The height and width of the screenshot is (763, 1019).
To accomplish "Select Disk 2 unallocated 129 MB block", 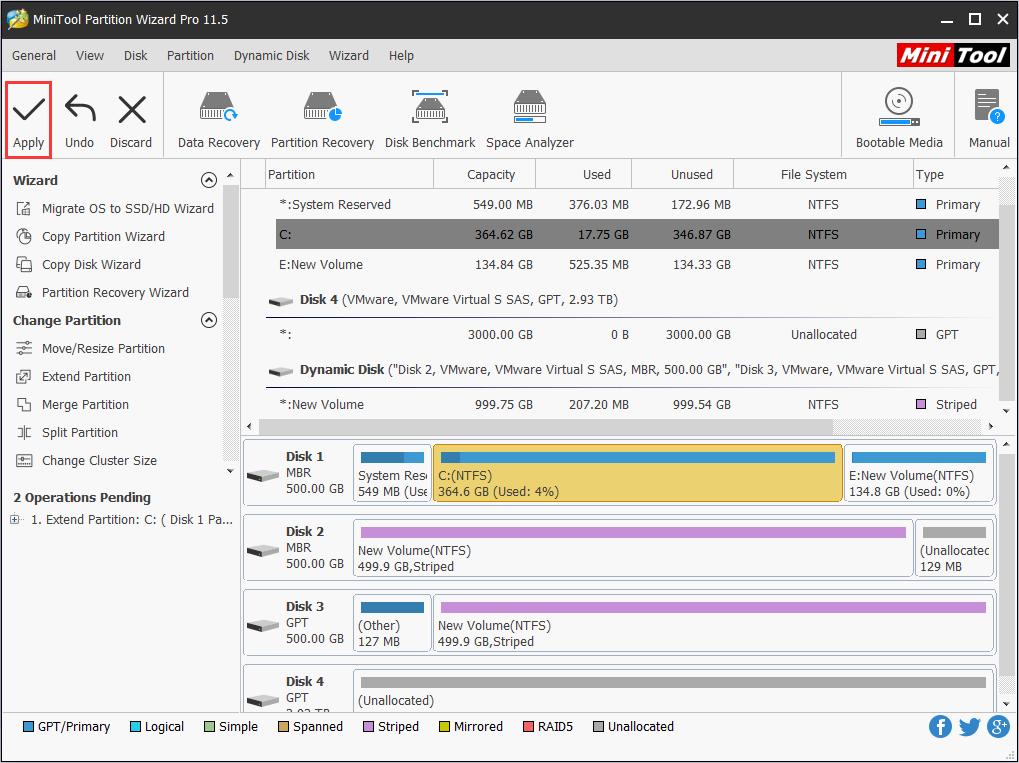I will [954, 548].
